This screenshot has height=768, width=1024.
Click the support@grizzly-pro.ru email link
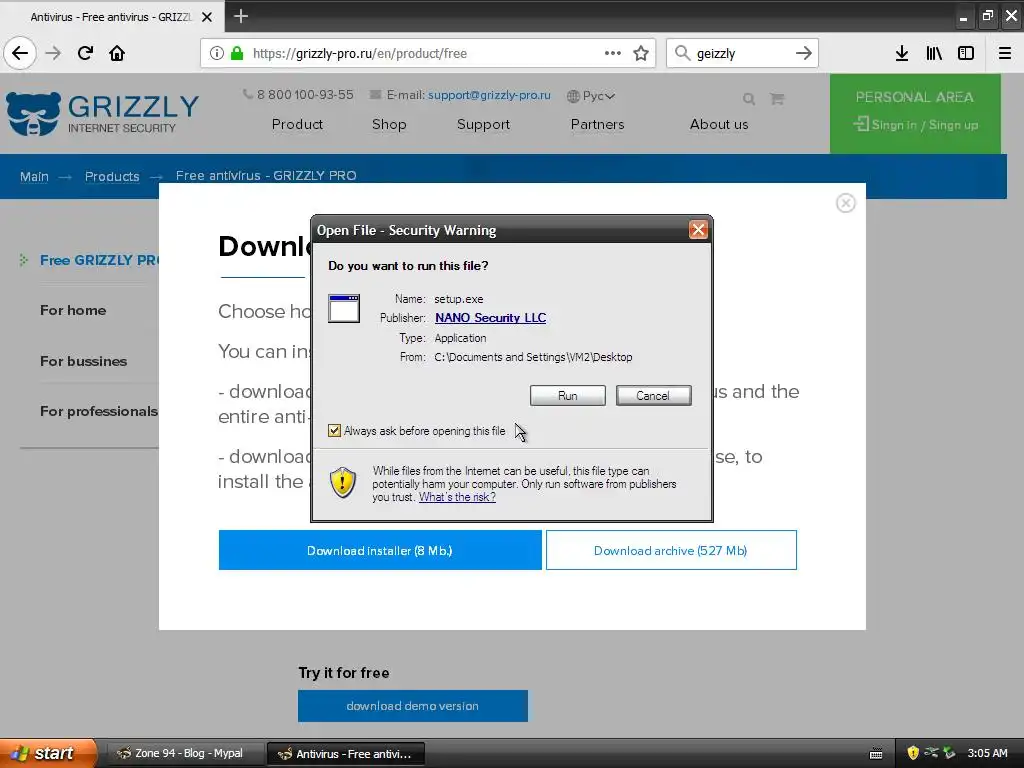(489, 95)
